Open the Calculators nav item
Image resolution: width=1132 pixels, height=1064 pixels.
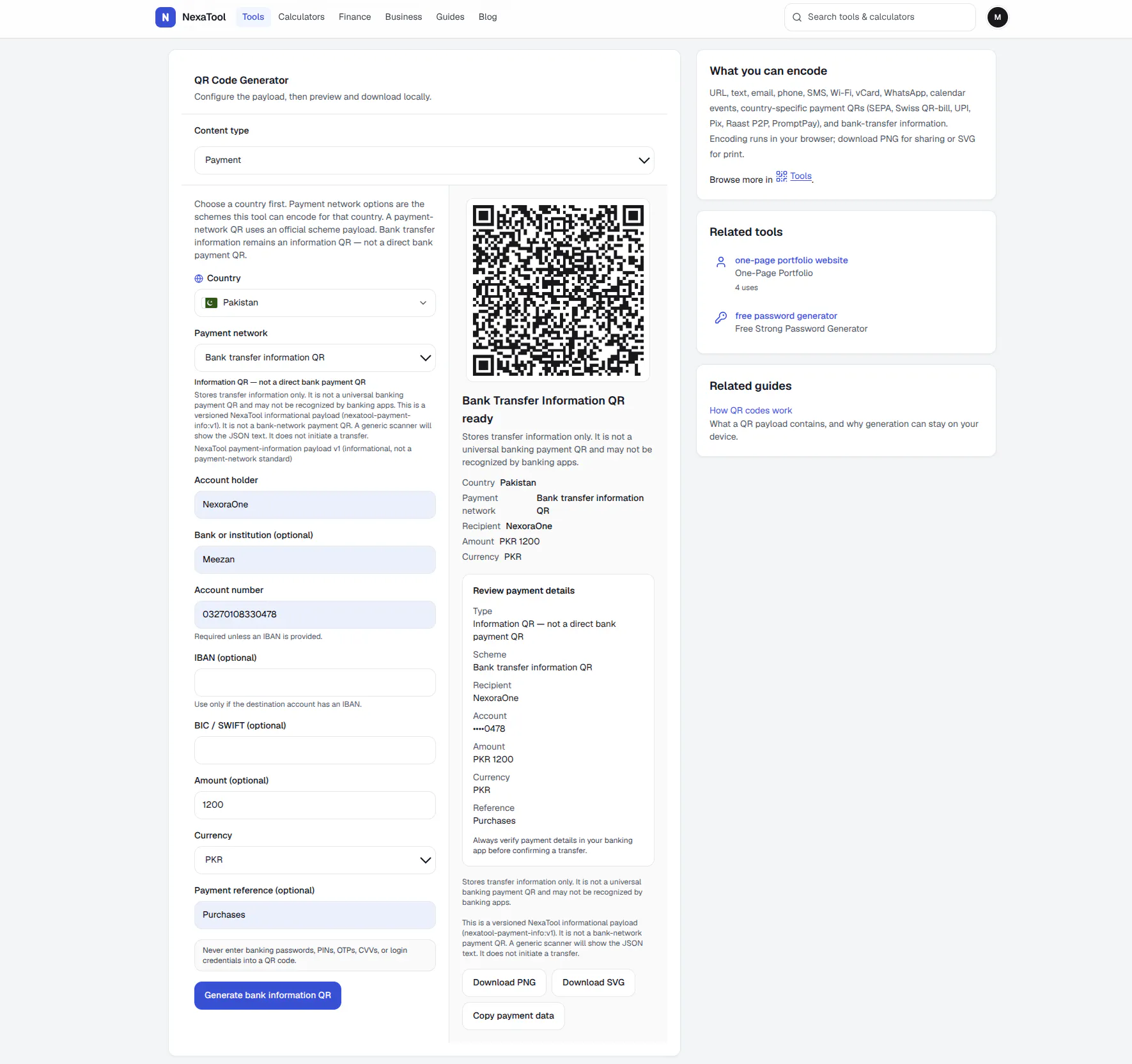(301, 17)
